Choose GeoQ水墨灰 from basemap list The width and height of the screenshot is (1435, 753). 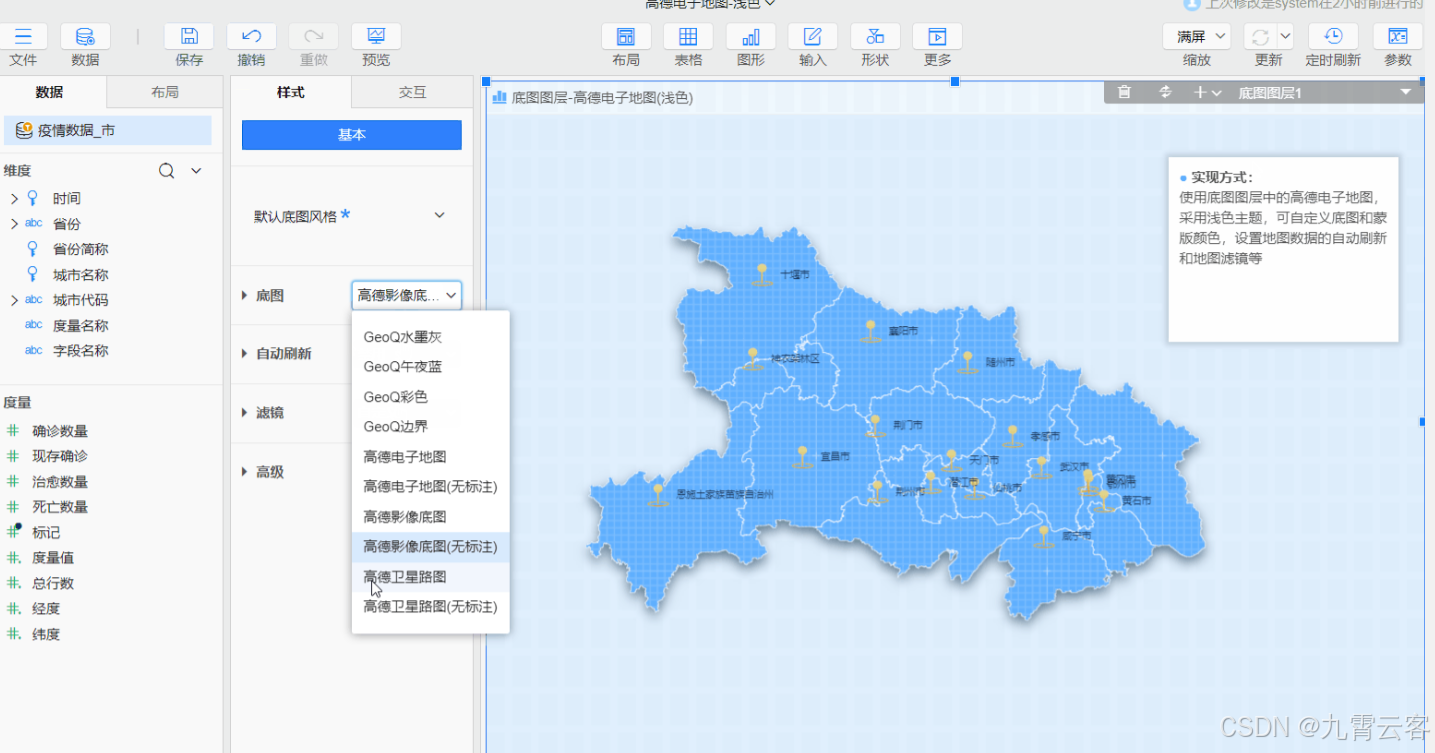pyautogui.click(x=431, y=337)
